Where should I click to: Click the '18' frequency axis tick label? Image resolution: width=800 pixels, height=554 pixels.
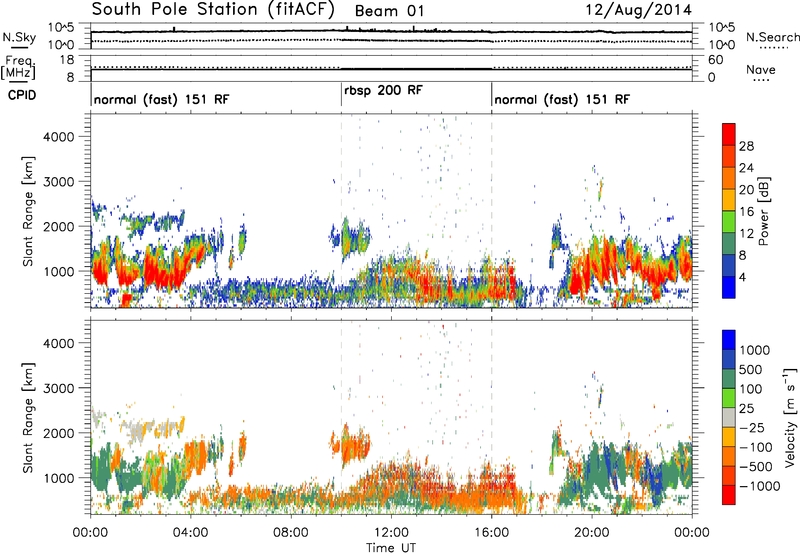point(67,60)
